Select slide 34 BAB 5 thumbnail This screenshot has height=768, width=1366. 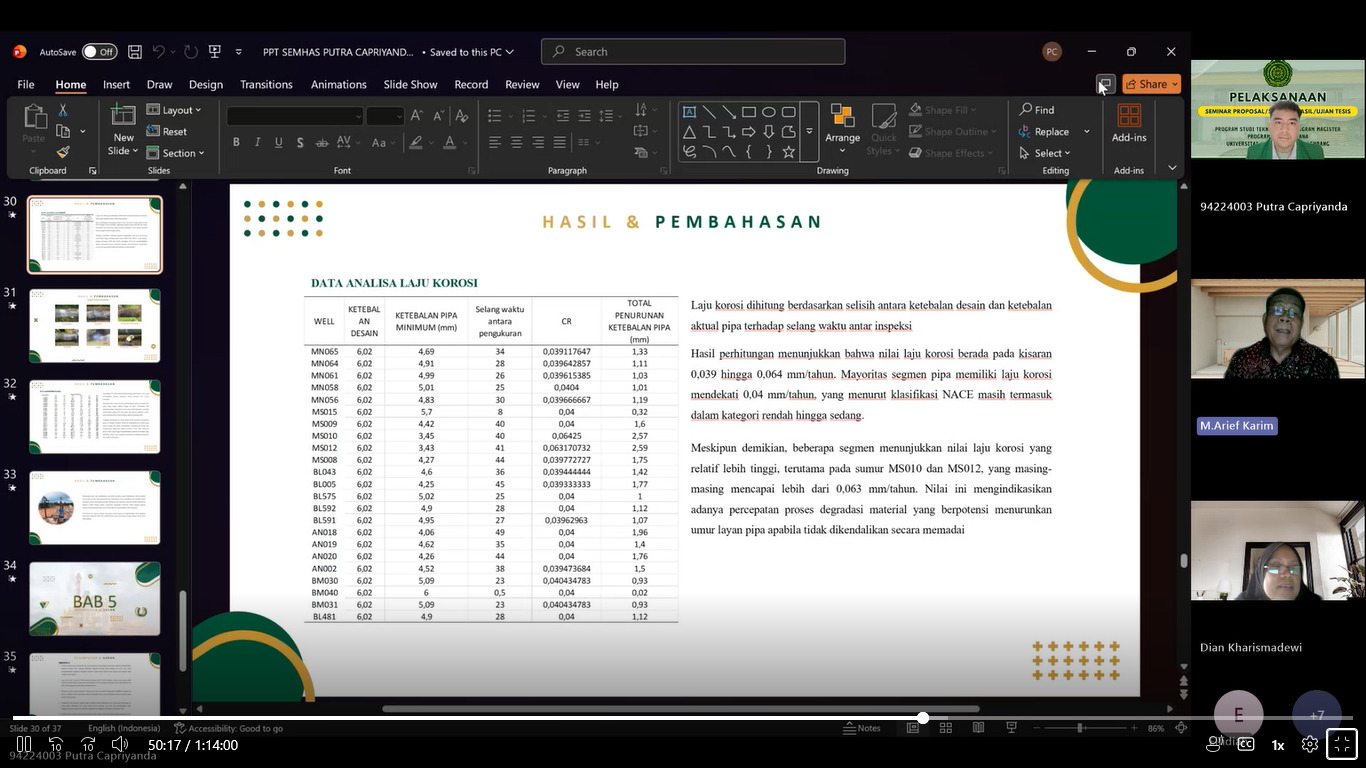[x=94, y=598]
